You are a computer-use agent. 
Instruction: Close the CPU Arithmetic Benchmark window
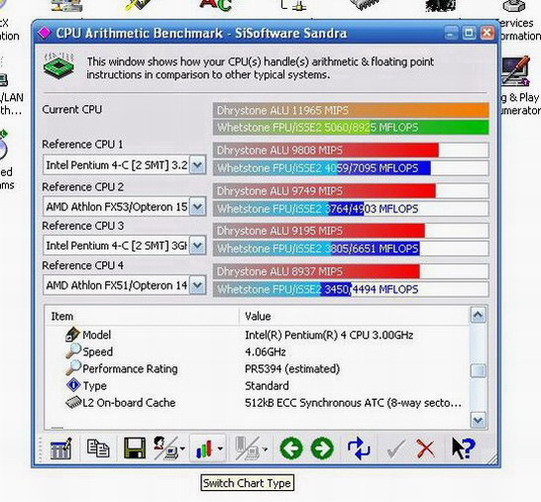[x=487, y=33]
